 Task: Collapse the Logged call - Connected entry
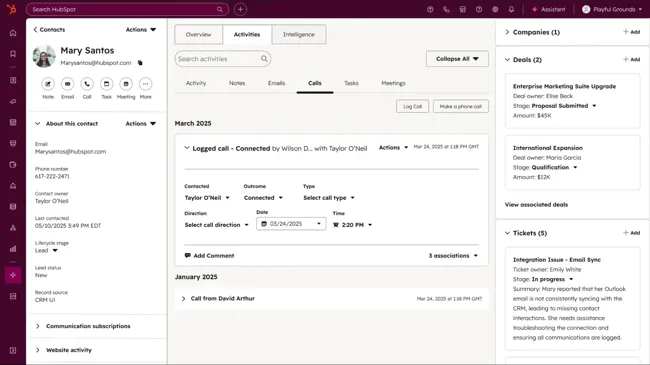[x=187, y=148]
